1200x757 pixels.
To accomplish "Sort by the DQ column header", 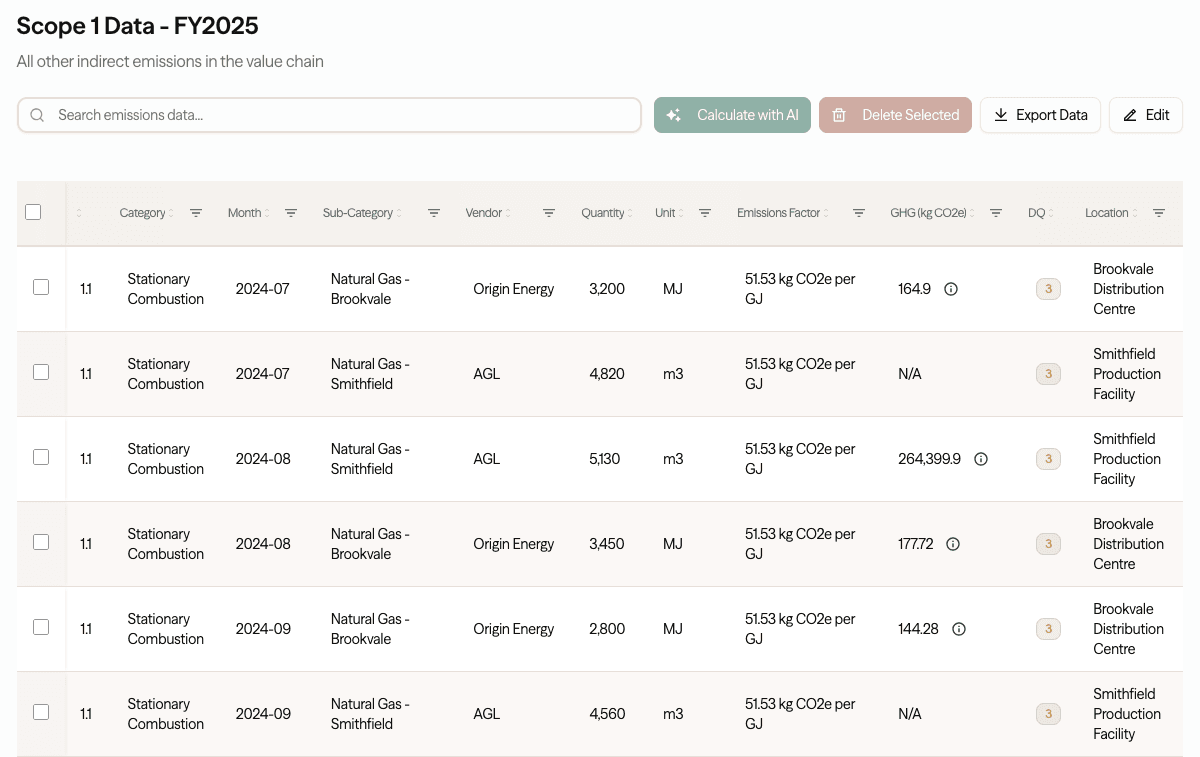I will pos(1036,213).
